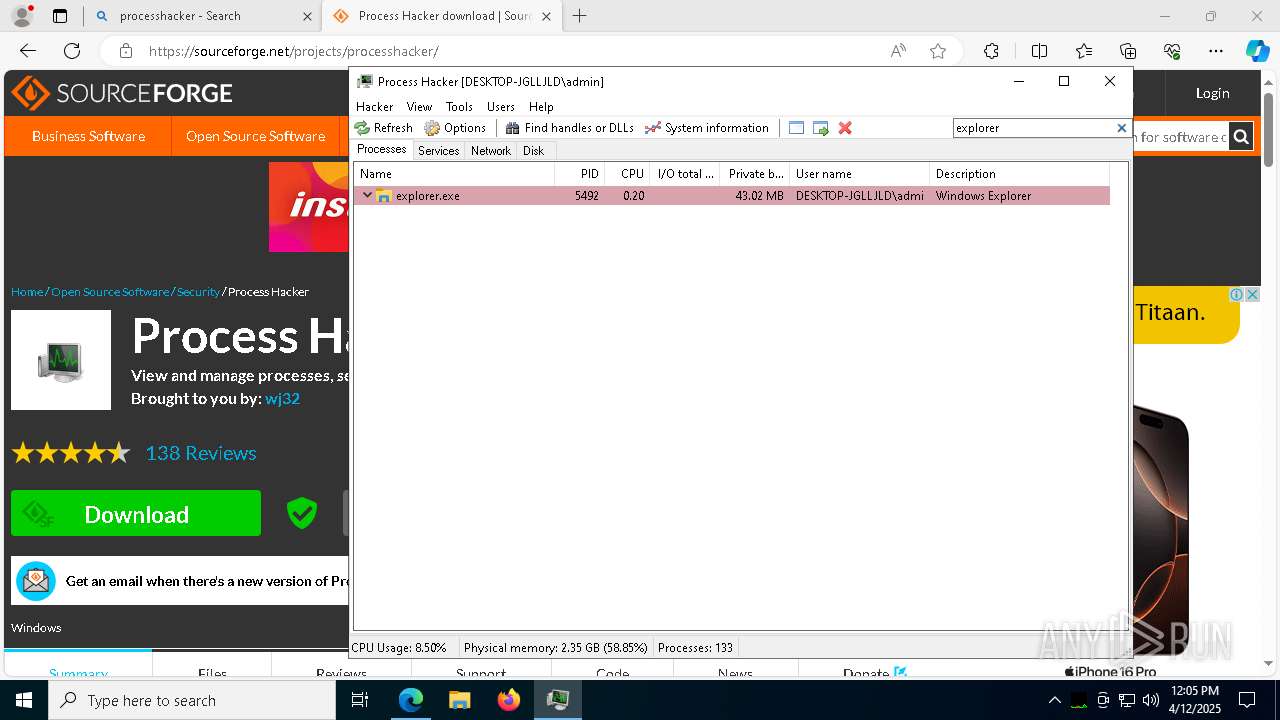This screenshot has height=720, width=1280.
Task: Open System information window
Action: click(x=707, y=128)
